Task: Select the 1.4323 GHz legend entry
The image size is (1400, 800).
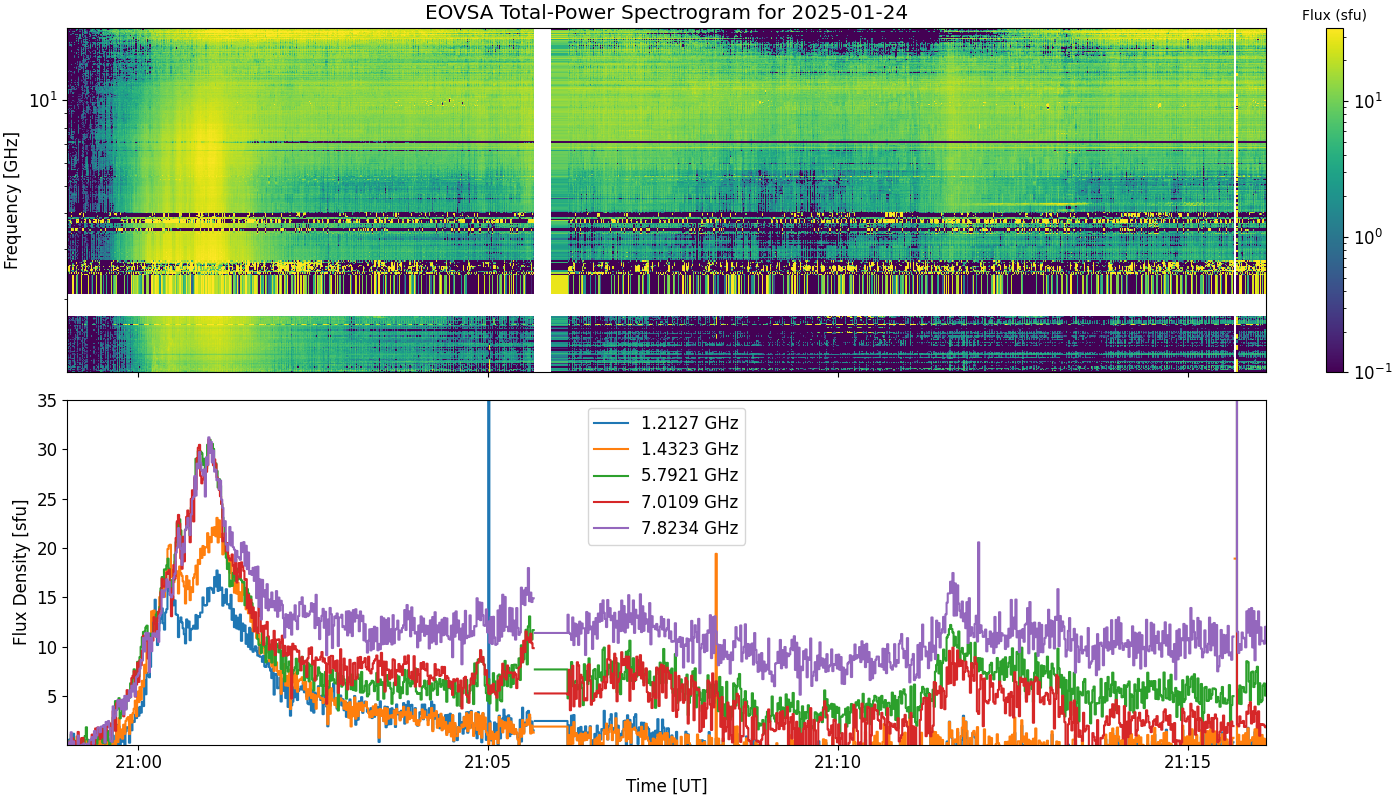Action: tap(667, 449)
